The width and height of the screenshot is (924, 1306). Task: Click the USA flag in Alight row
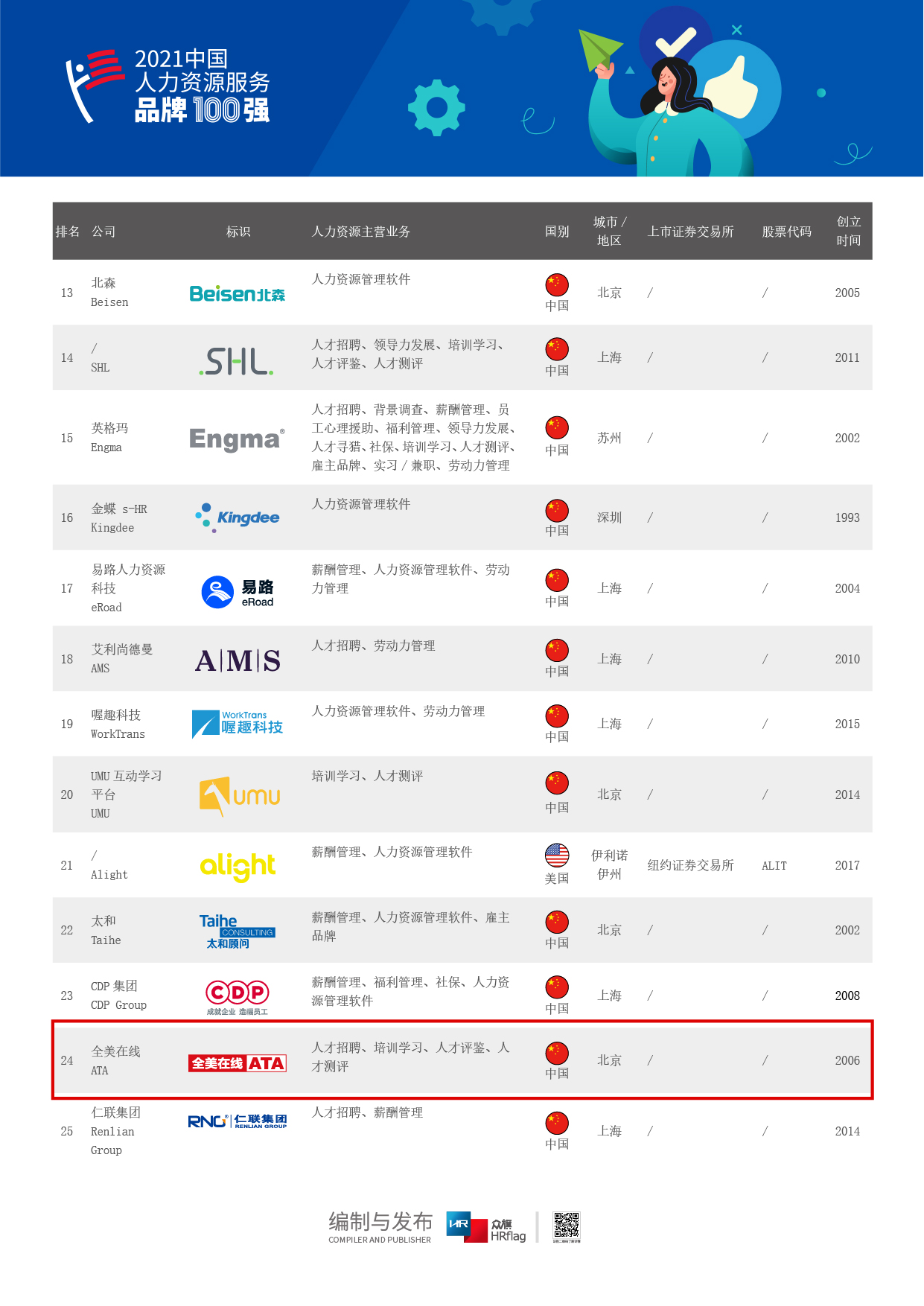(x=557, y=856)
